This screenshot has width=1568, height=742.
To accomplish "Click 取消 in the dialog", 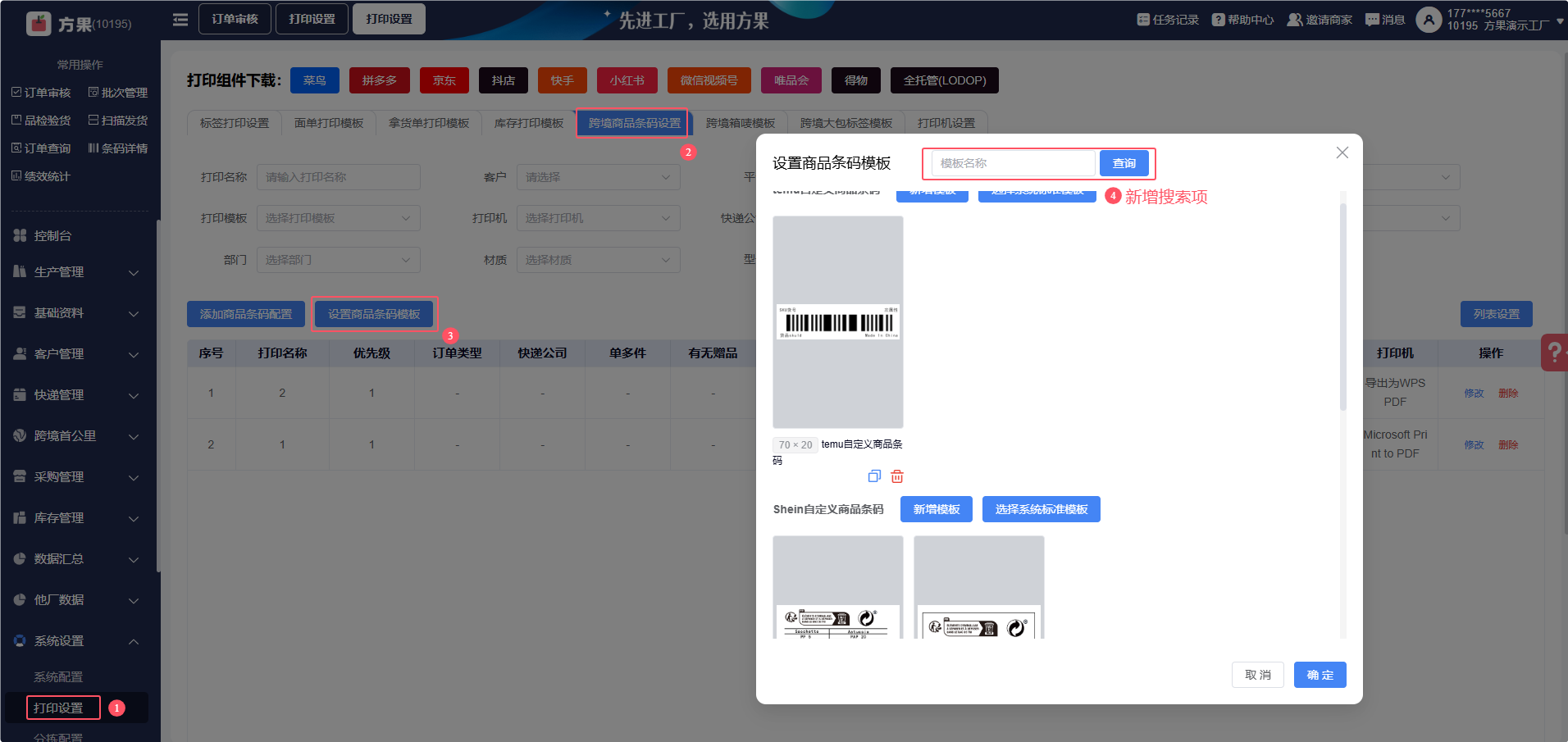I will click(x=1258, y=675).
